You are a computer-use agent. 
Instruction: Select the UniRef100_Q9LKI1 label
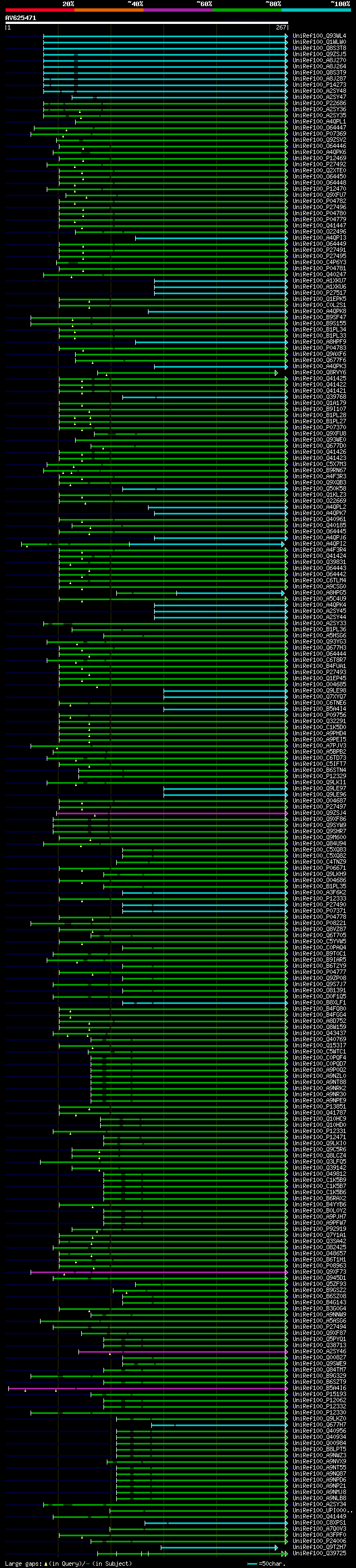pos(319,782)
